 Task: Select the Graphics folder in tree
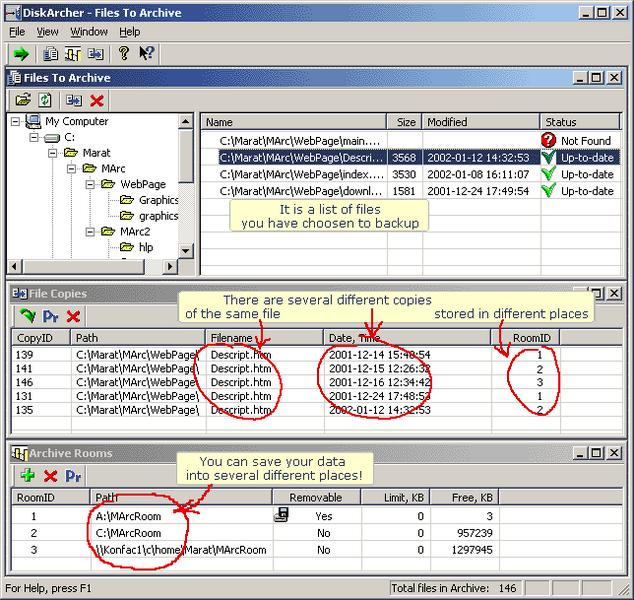tap(158, 200)
